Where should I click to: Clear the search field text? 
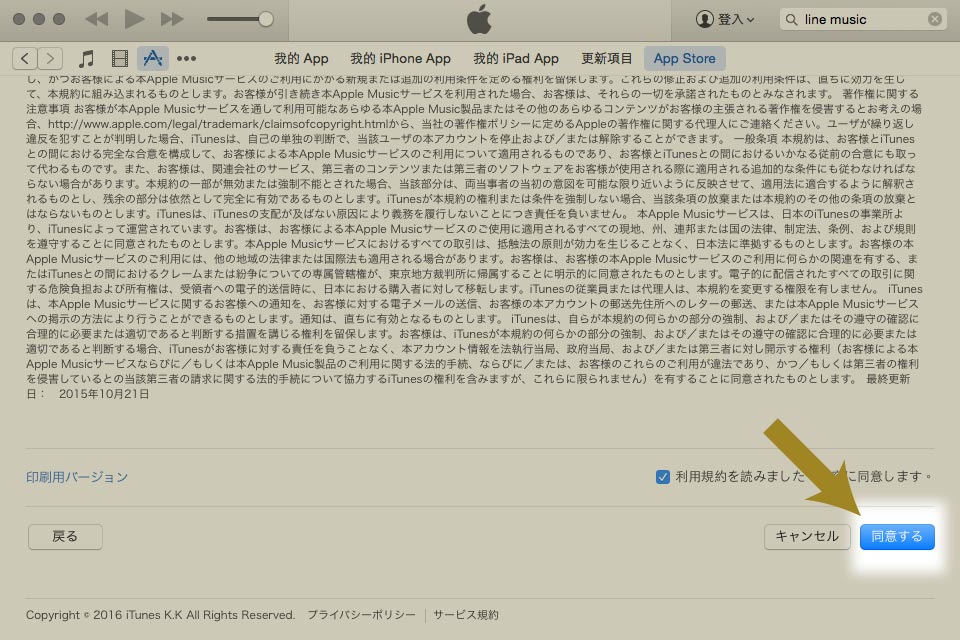[x=934, y=20]
